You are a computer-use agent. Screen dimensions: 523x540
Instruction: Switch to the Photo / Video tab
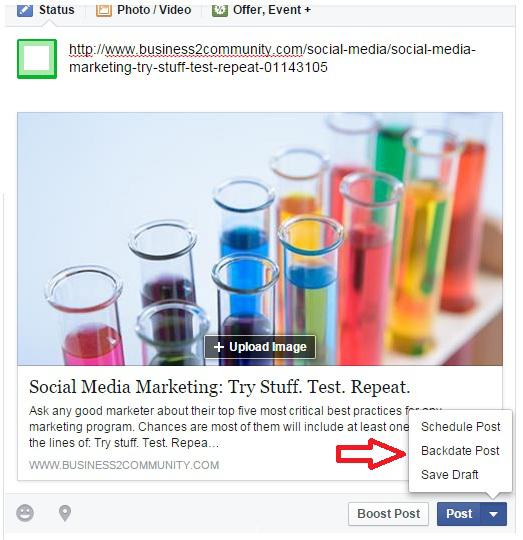point(144,10)
